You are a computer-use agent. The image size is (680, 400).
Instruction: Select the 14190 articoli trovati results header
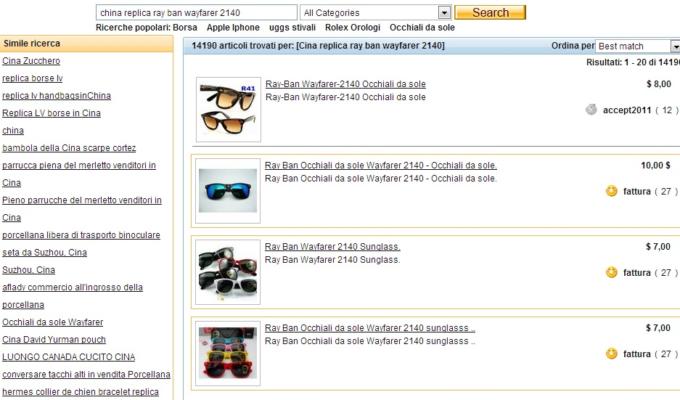click(x=318, y=46)
